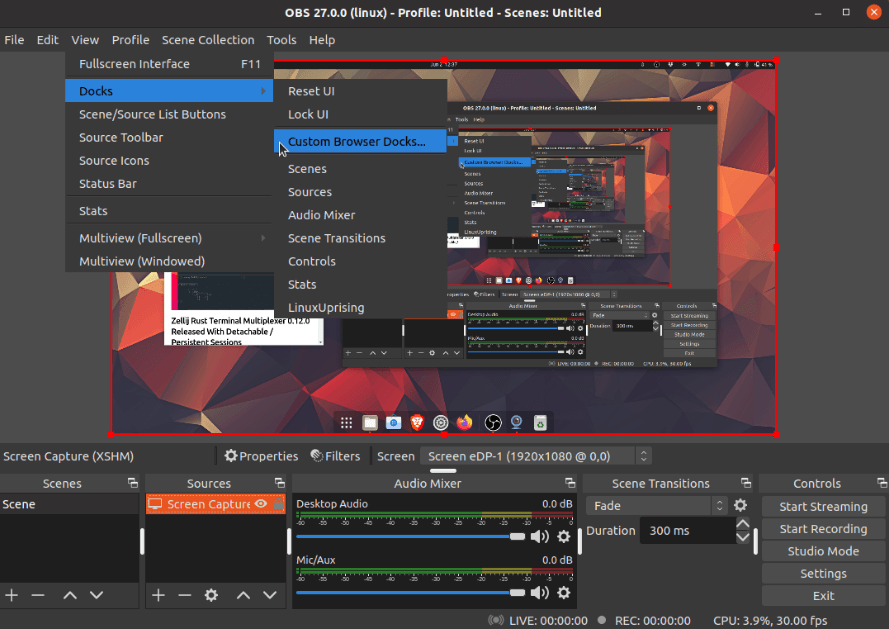This screenshot has height=629, width=889.
Task: Click Start Recording
Action: tap(823, 529)
